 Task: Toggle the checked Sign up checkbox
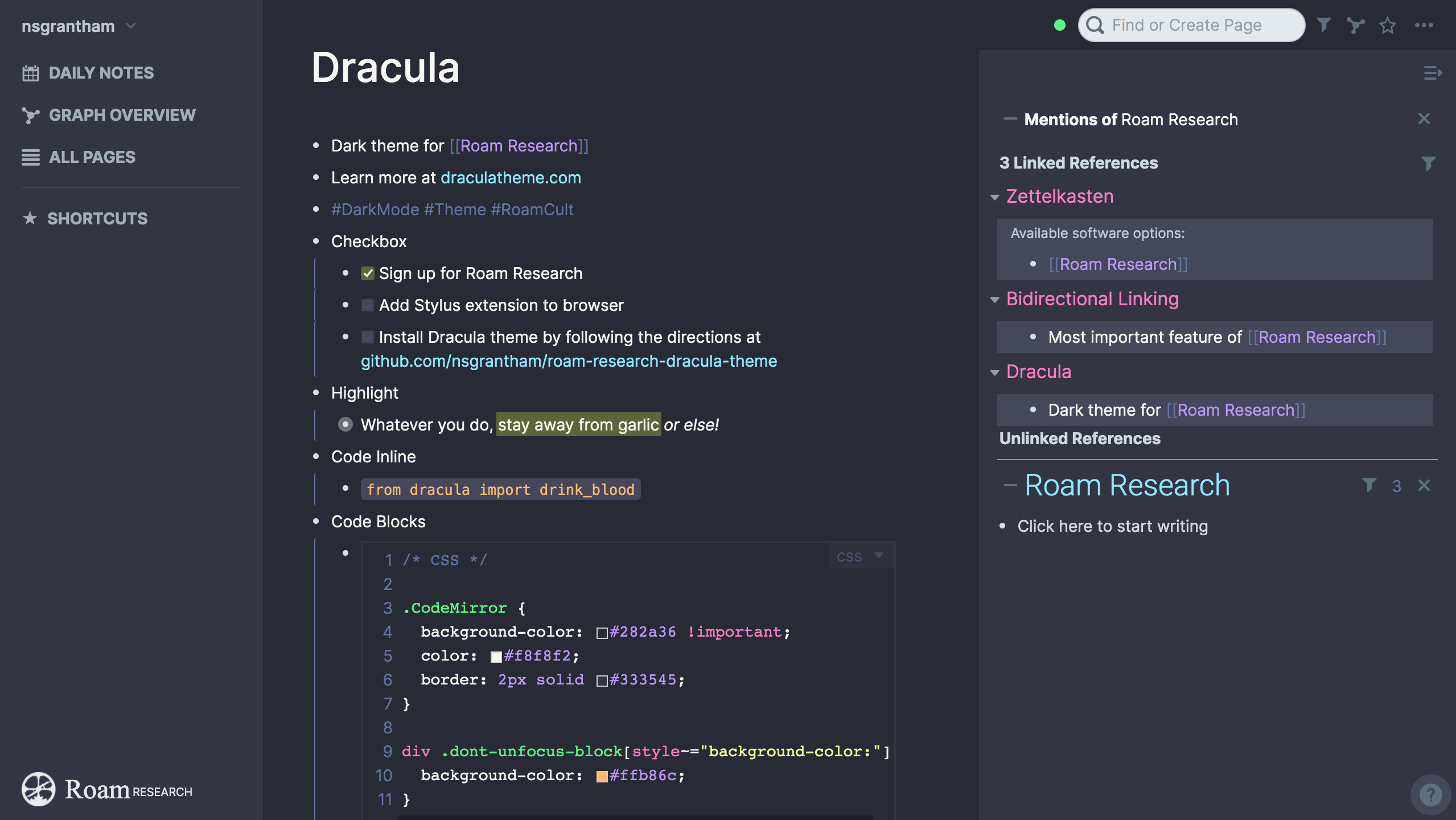(367, 273)
